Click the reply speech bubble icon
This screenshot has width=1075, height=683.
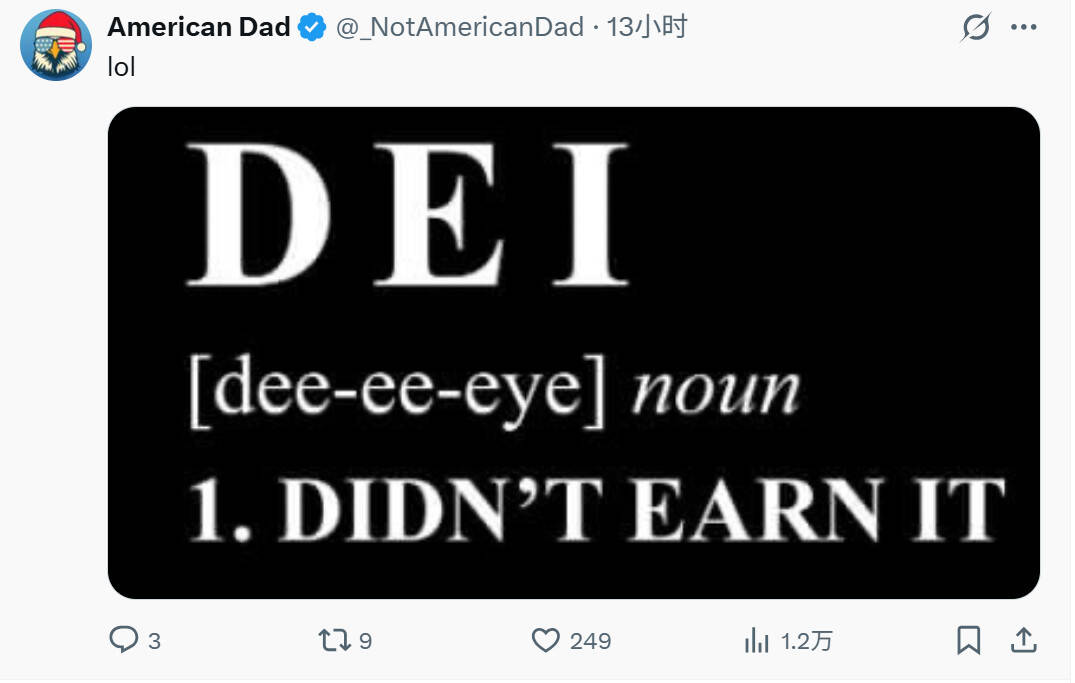pos(123,640)
